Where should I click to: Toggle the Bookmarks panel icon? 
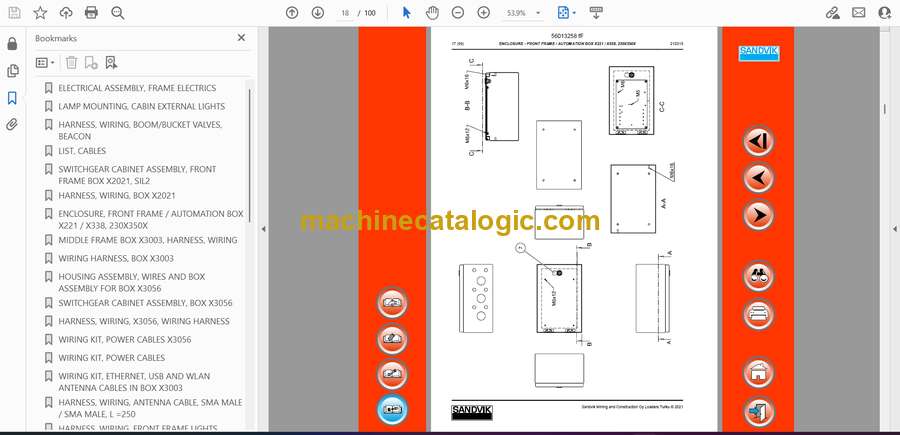click(12, 98)
